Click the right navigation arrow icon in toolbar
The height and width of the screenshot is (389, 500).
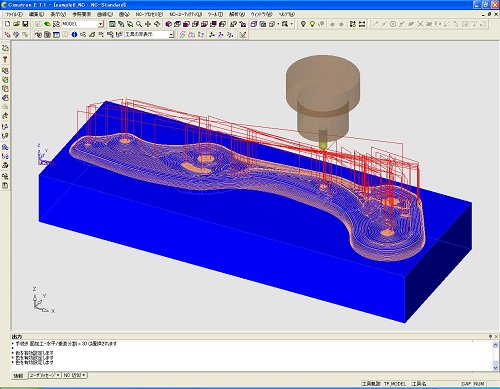341,24
